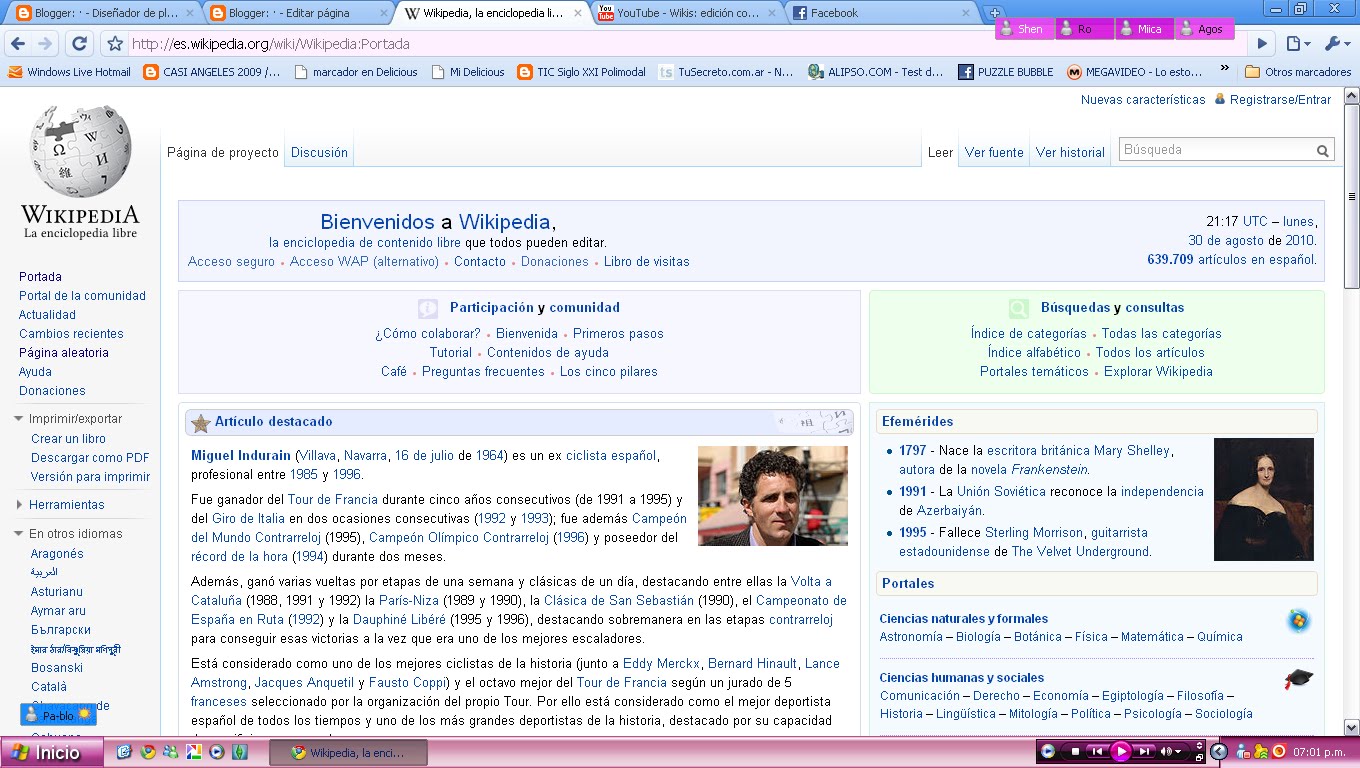
Task: Close the Facebook tab
Action: (965, 13)
